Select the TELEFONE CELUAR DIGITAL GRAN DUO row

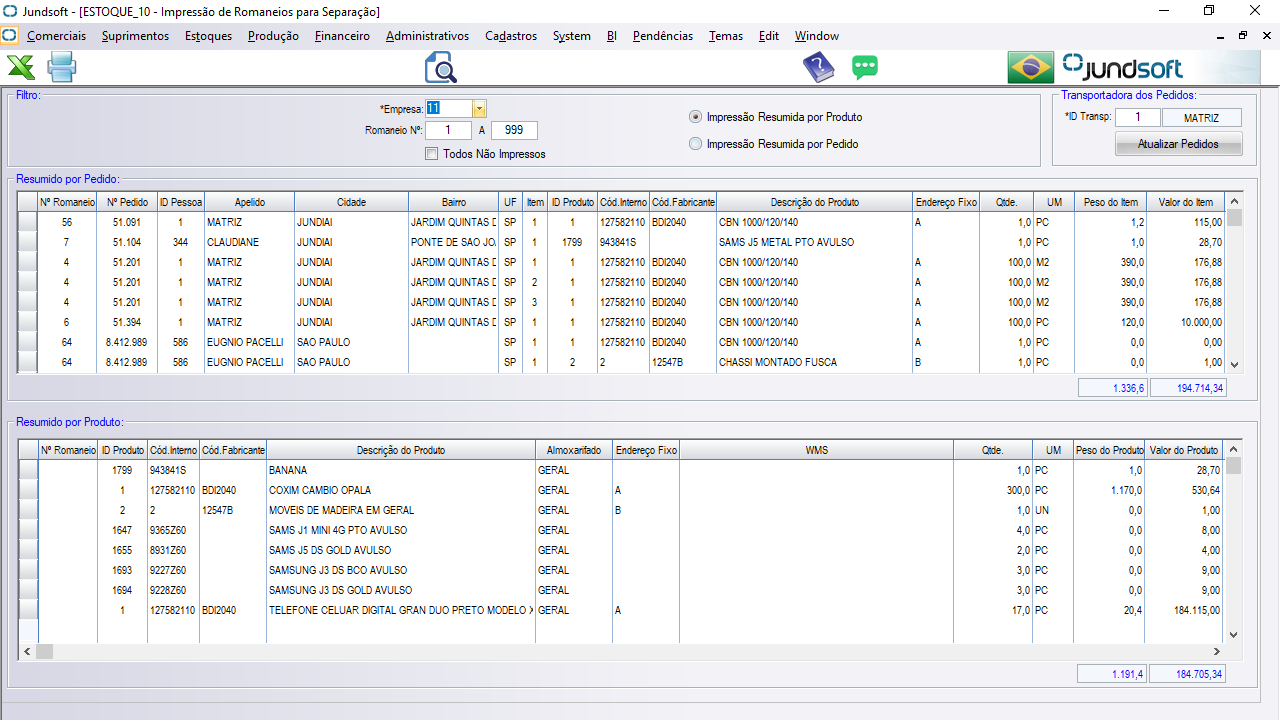(623, 610)
